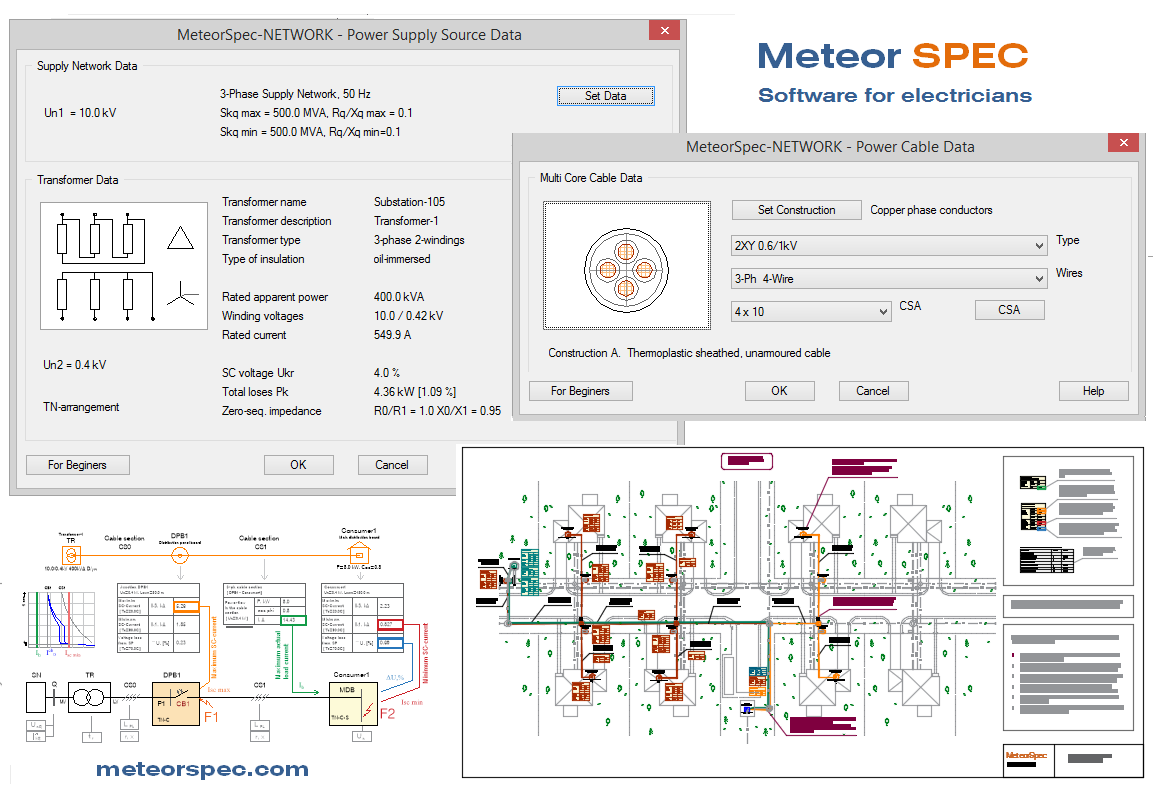Click the TR two-circle transformer symbol in lower diagram

tap(89, 697)
